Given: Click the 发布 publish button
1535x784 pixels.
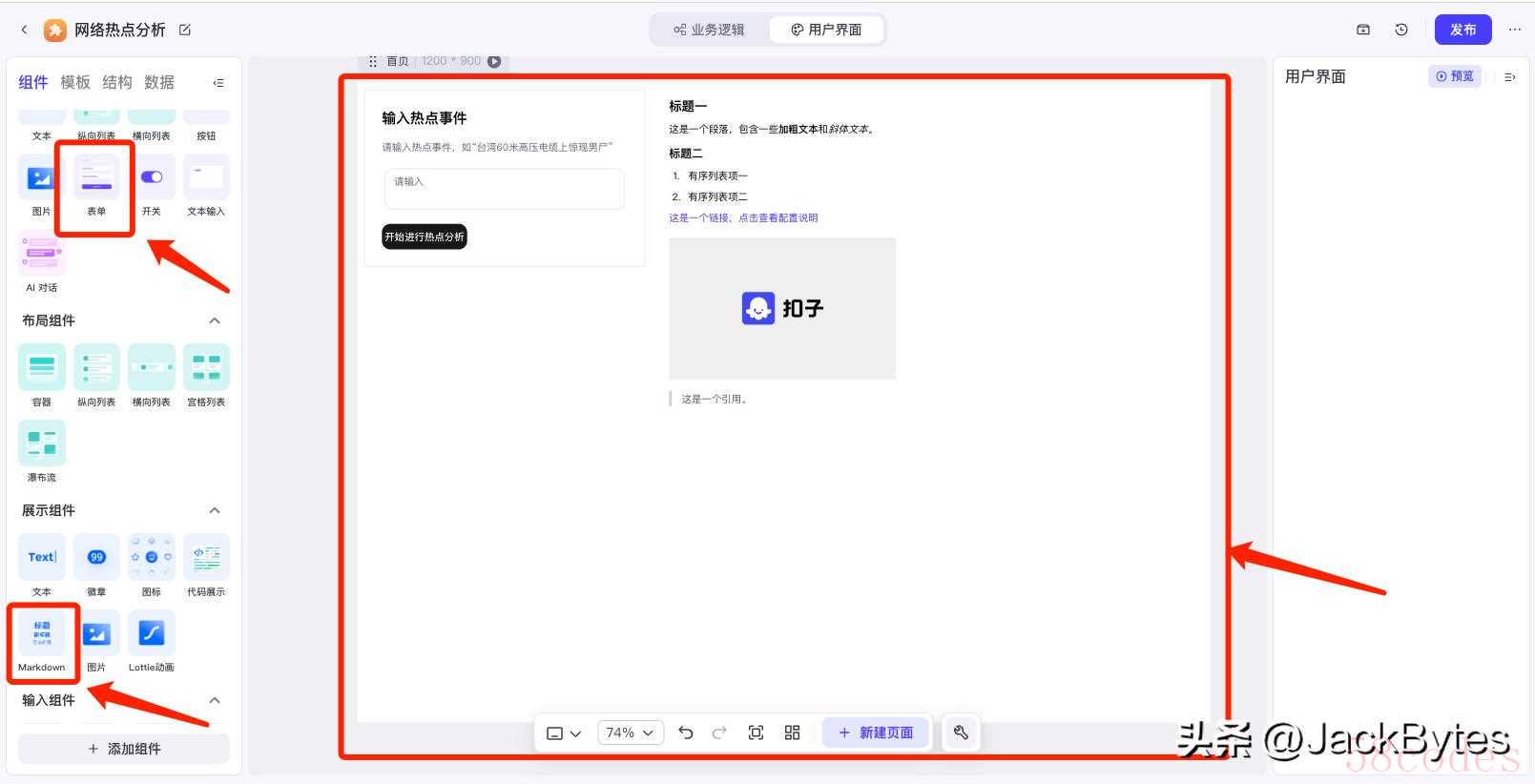Looking at the screenshot, I should (x=1462, y=30).
